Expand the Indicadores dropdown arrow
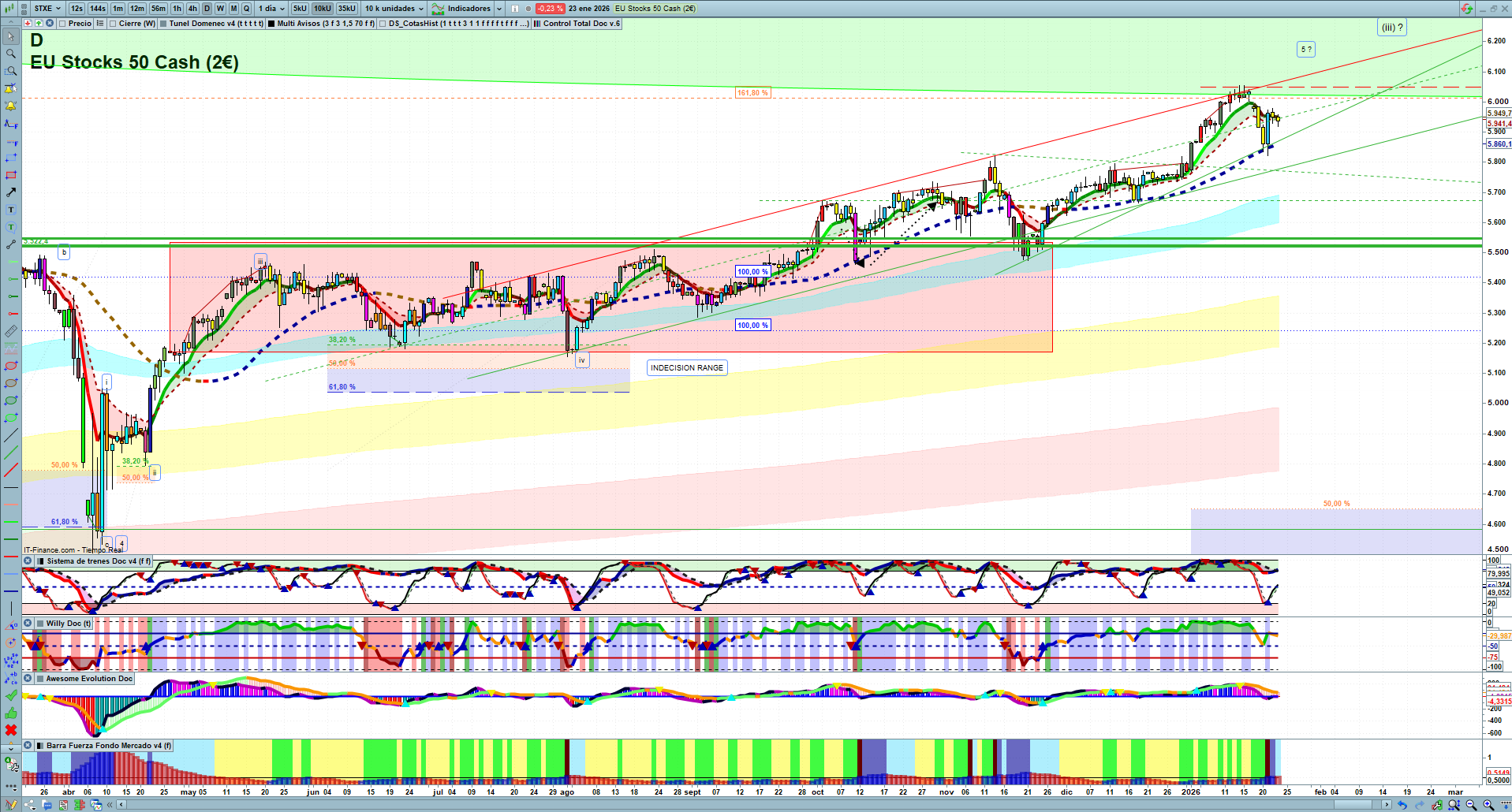 pyautogui.click(x=499, y=9)
